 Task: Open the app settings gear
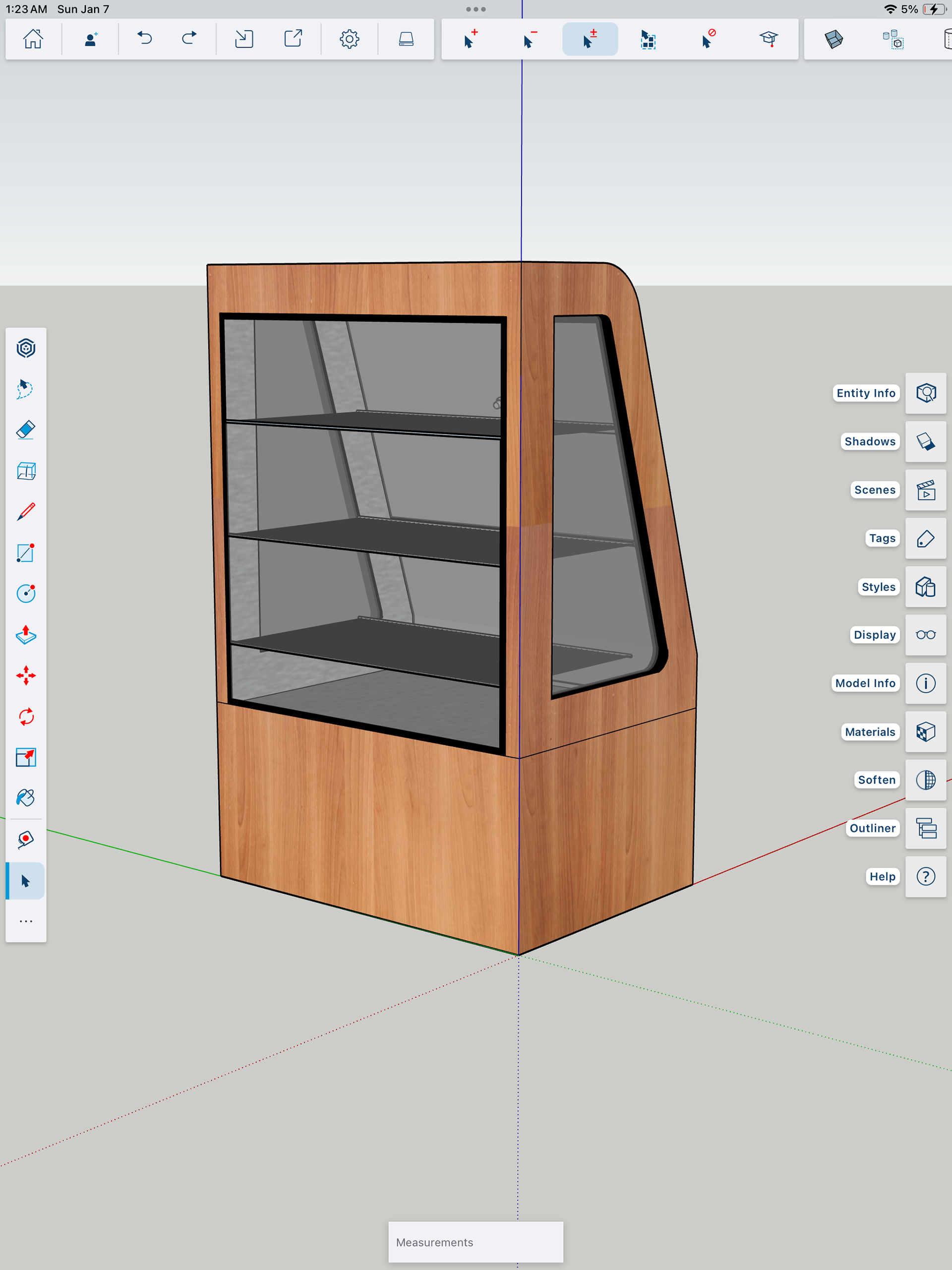[x=349, y=39]
